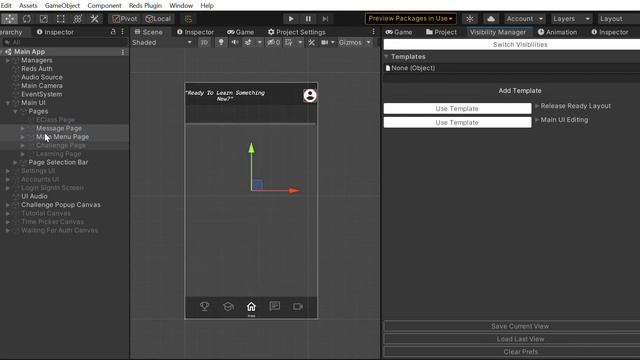
Task: Step one frame forward
Action: pos(325,19)
